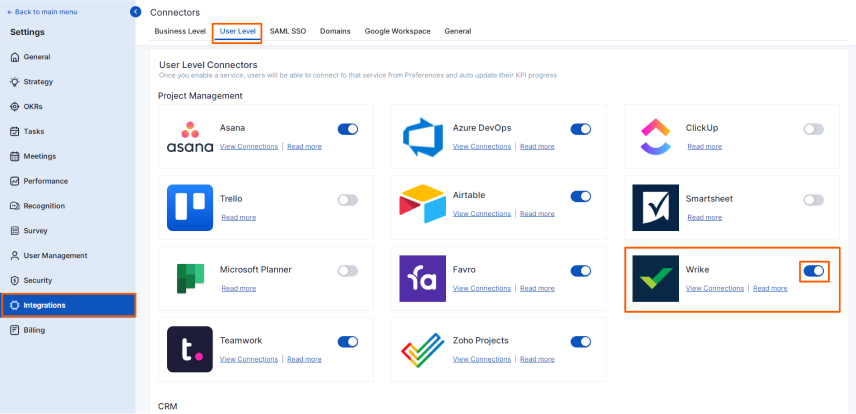Screen dimensions: 856x414
Task: Click Read more under Airtable
Action: pos(537,214)
